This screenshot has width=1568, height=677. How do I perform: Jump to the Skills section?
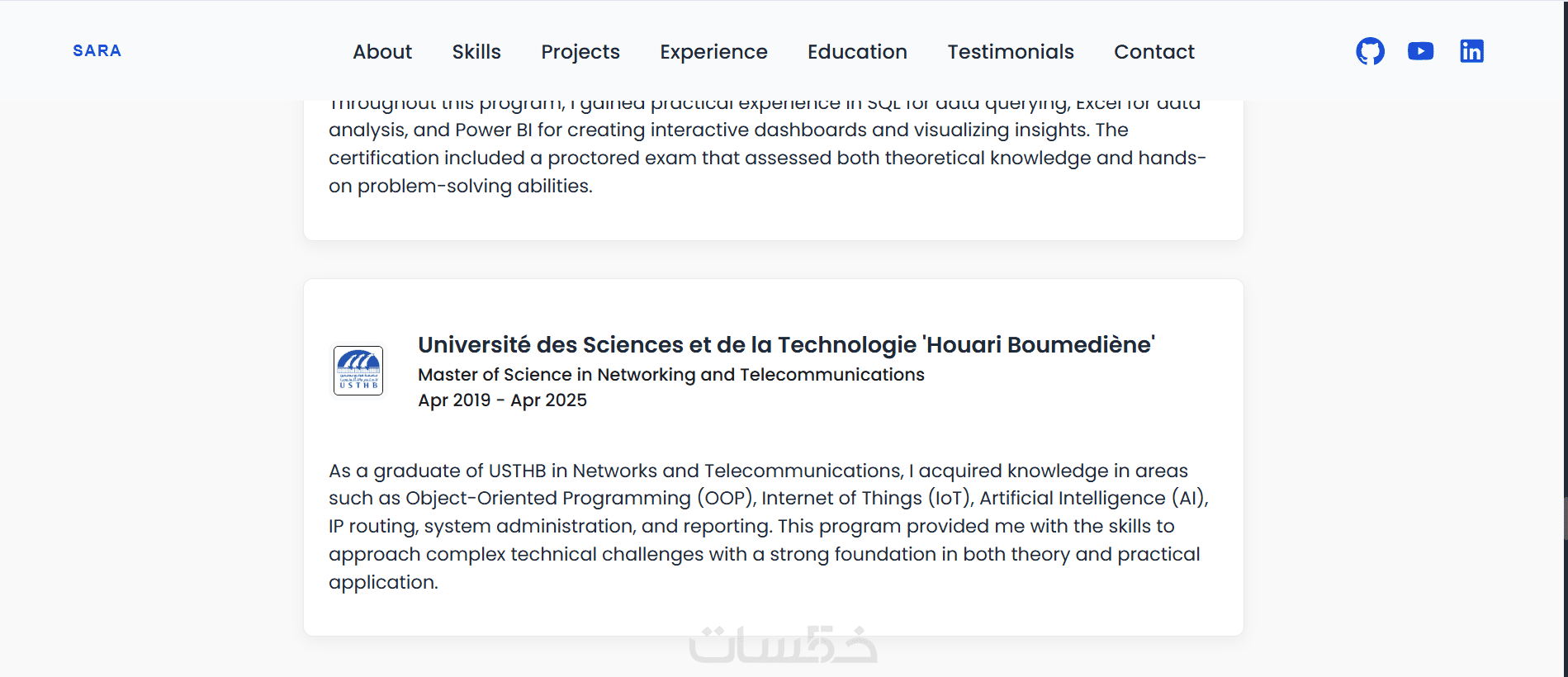[476, 52]
